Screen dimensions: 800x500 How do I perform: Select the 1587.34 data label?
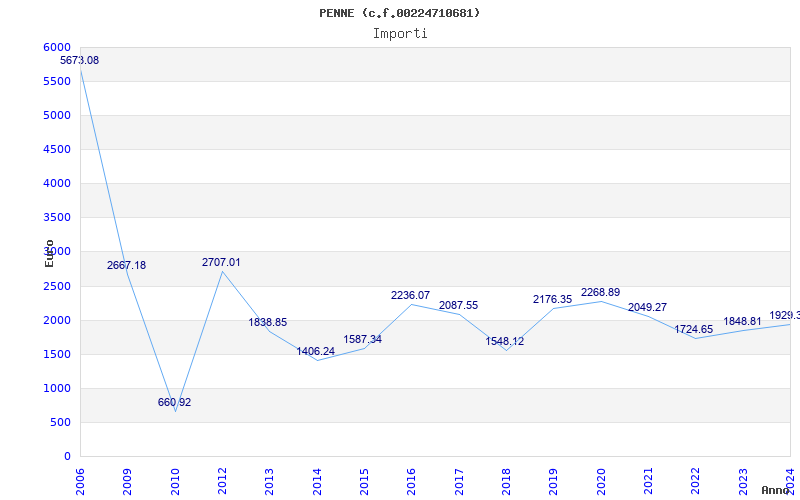(363, 339)
